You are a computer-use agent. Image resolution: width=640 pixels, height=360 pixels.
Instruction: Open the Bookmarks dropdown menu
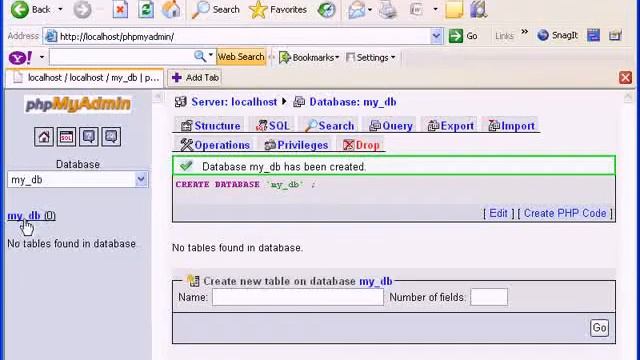pos(309,58)
